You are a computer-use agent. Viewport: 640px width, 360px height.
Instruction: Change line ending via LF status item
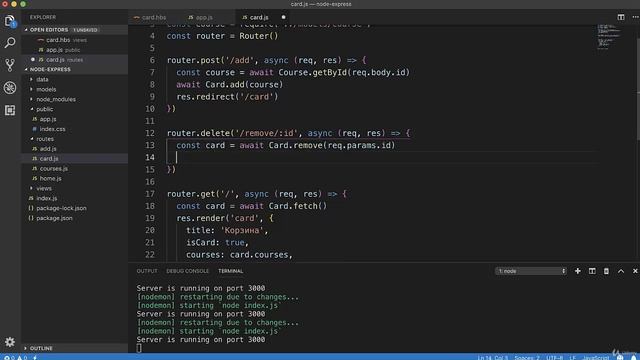click(x=573, y=358)
